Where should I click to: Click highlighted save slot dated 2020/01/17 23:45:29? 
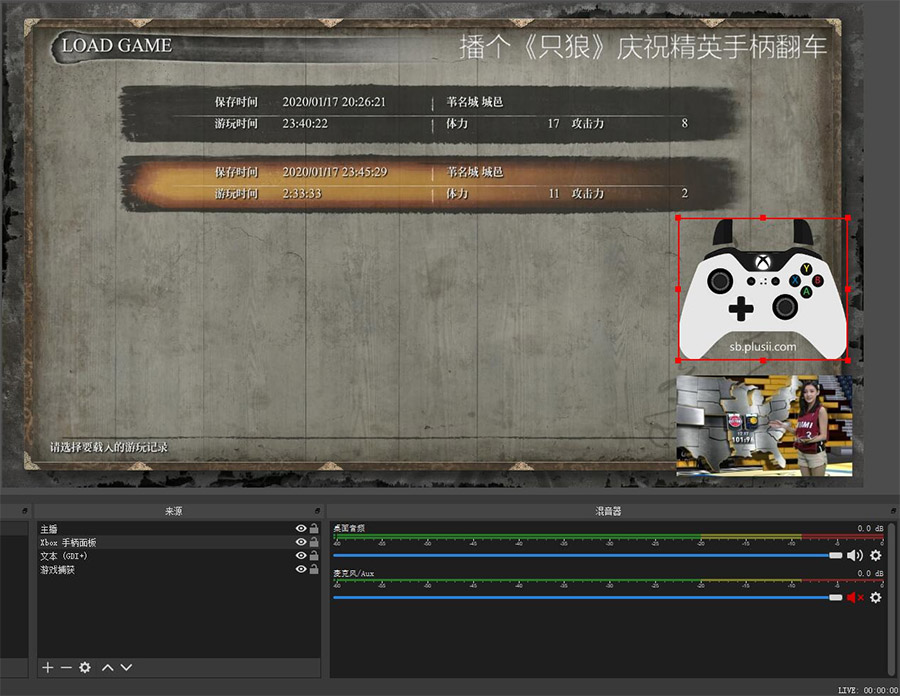(x=429, y=184)
